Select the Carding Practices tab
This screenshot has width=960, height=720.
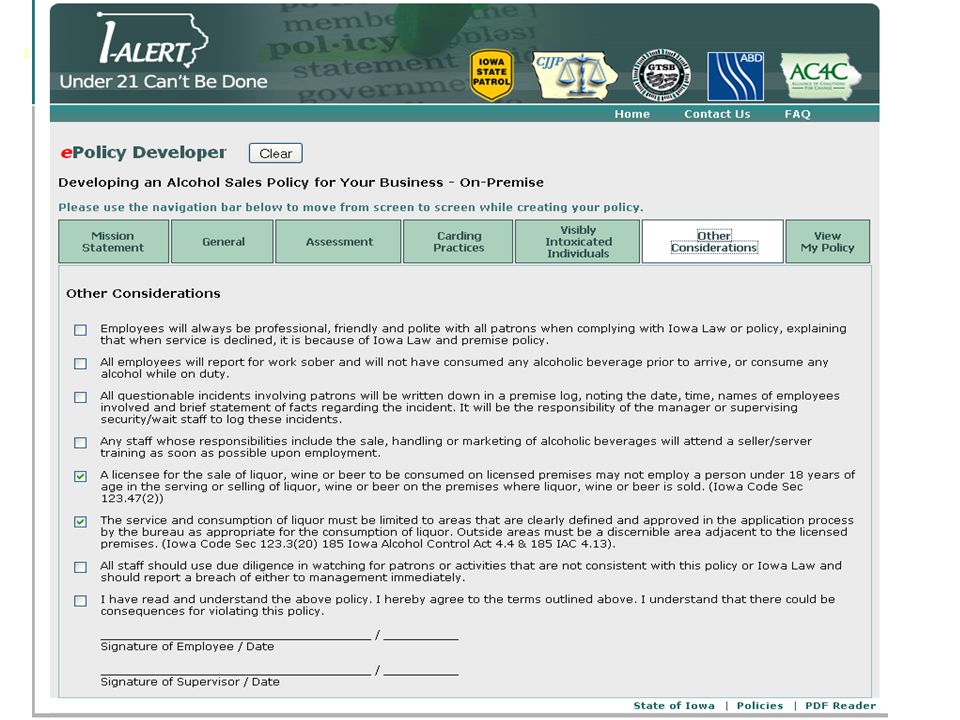click(x=458, y=242)
